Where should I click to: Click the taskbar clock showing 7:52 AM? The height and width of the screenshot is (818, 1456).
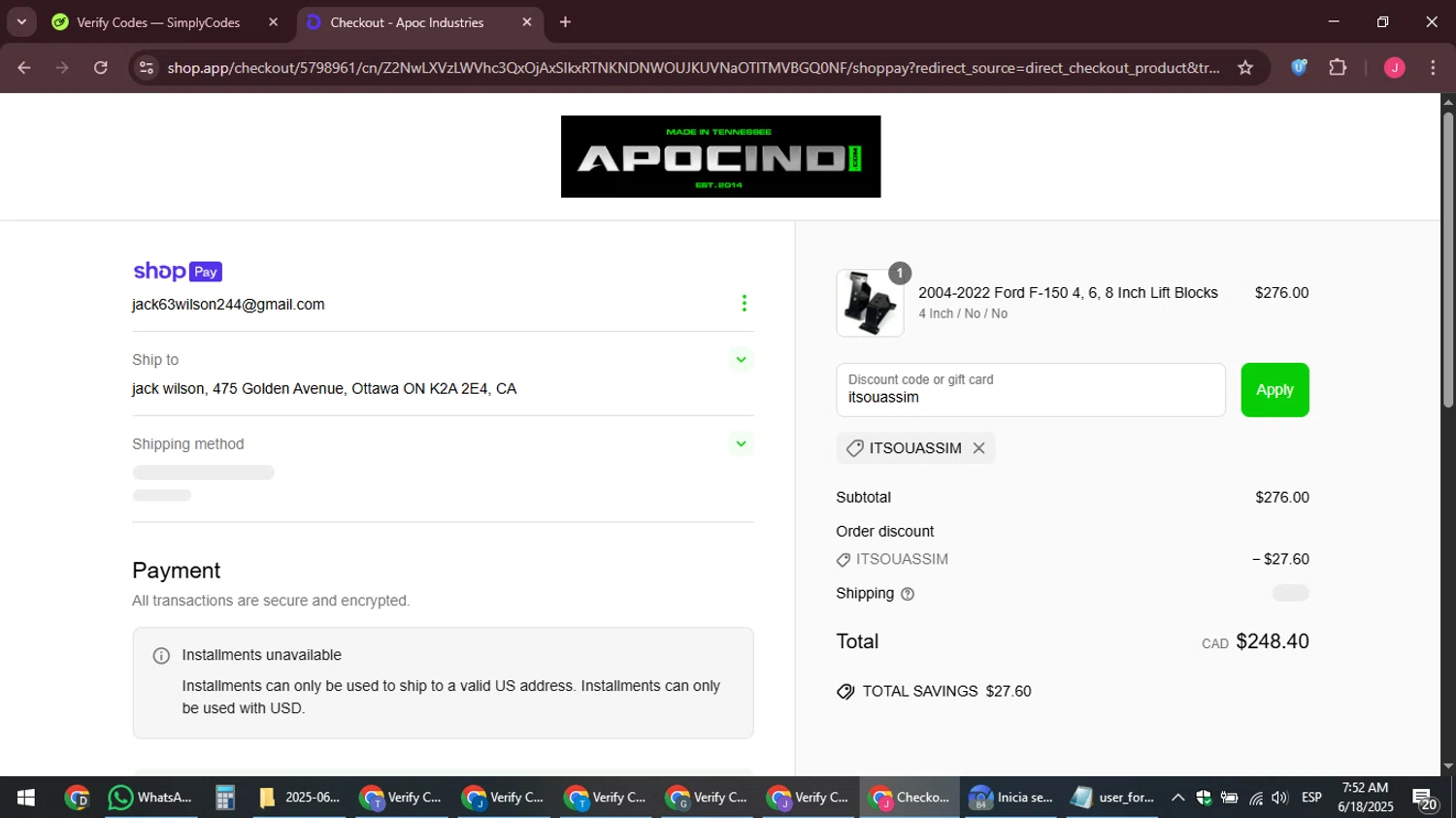(1365, 798)
